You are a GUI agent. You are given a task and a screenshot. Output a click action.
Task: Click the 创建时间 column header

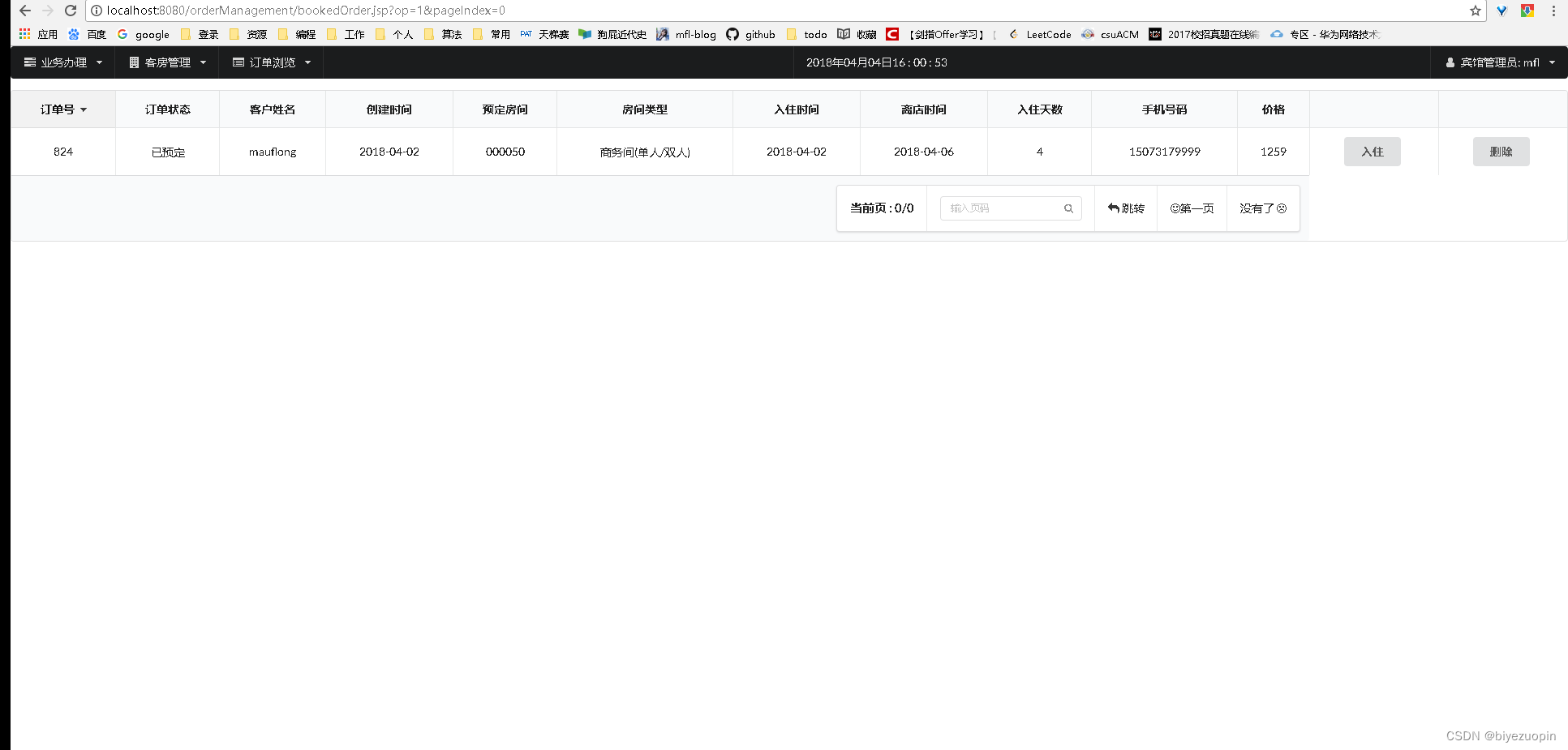(389, 109)
